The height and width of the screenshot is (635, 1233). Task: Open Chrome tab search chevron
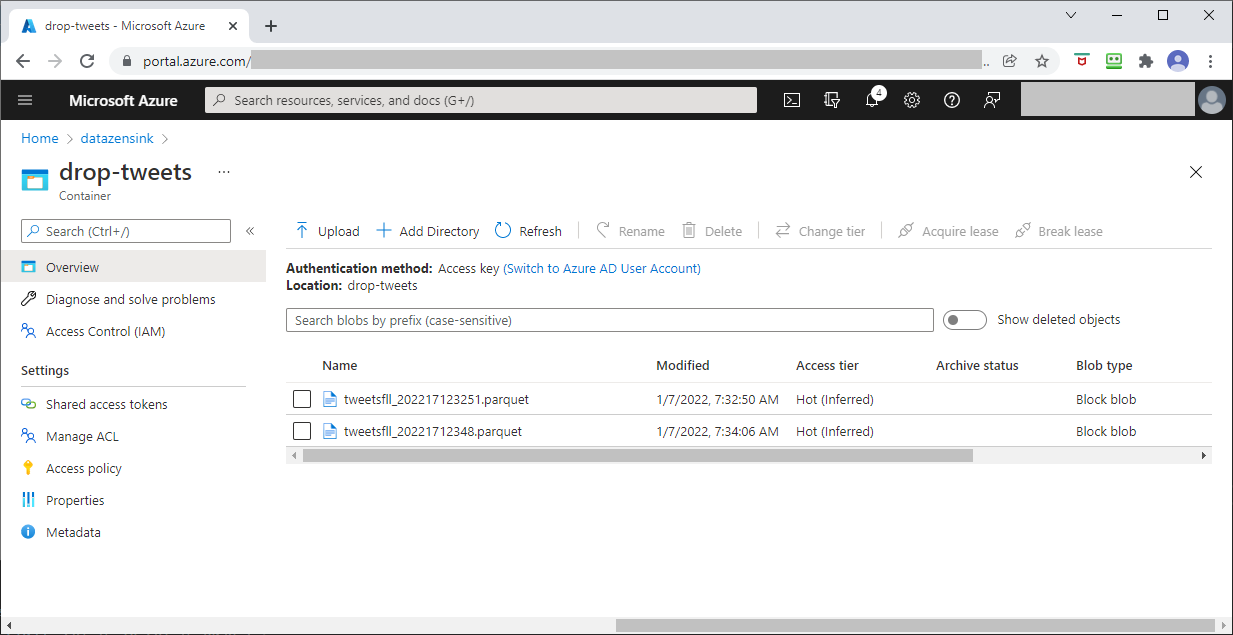1071,15
